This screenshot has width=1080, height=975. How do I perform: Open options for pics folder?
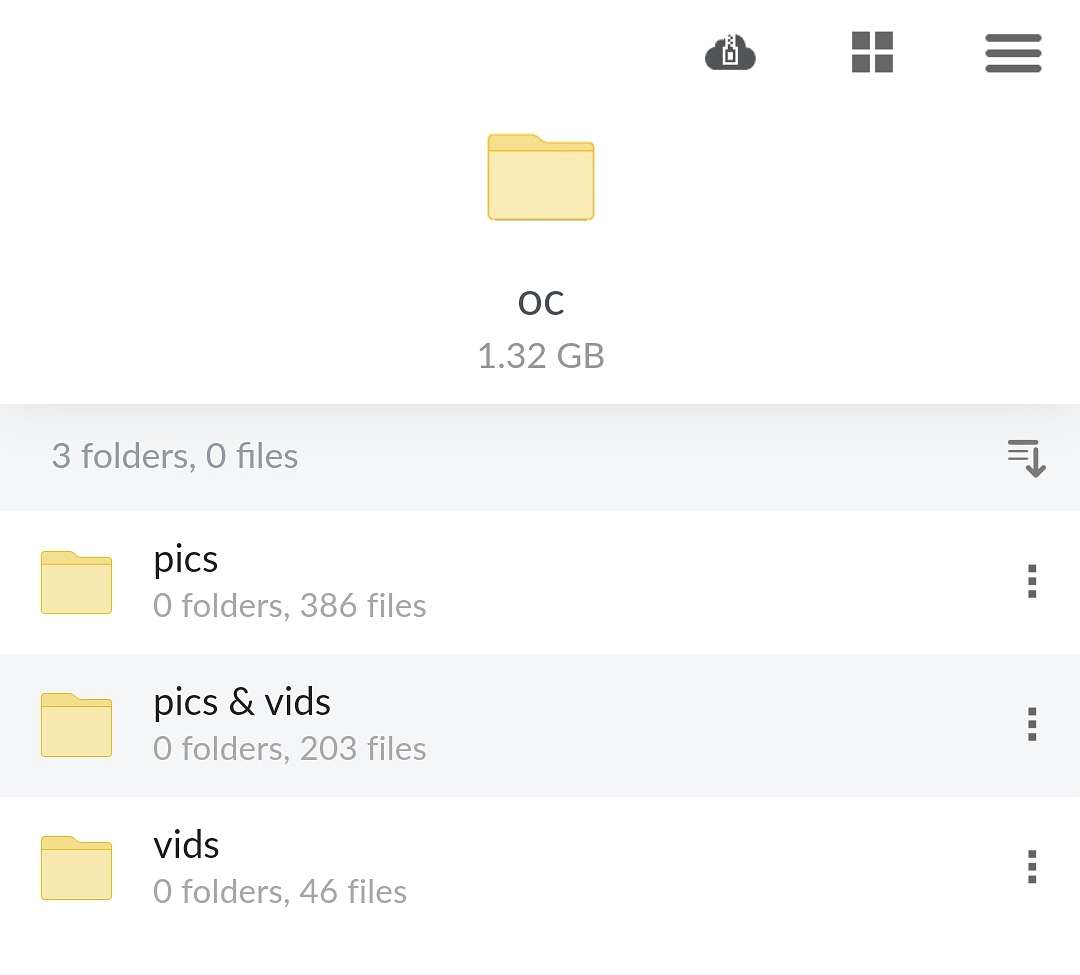pos(1032,582)
